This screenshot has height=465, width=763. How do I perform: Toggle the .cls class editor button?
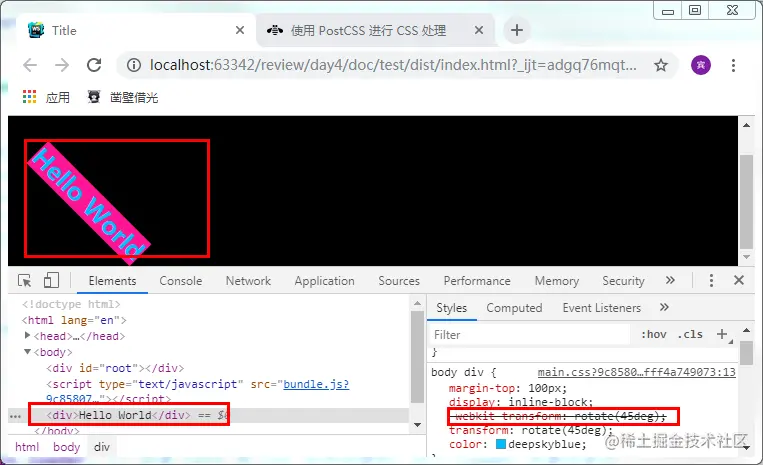coord(690,335)
